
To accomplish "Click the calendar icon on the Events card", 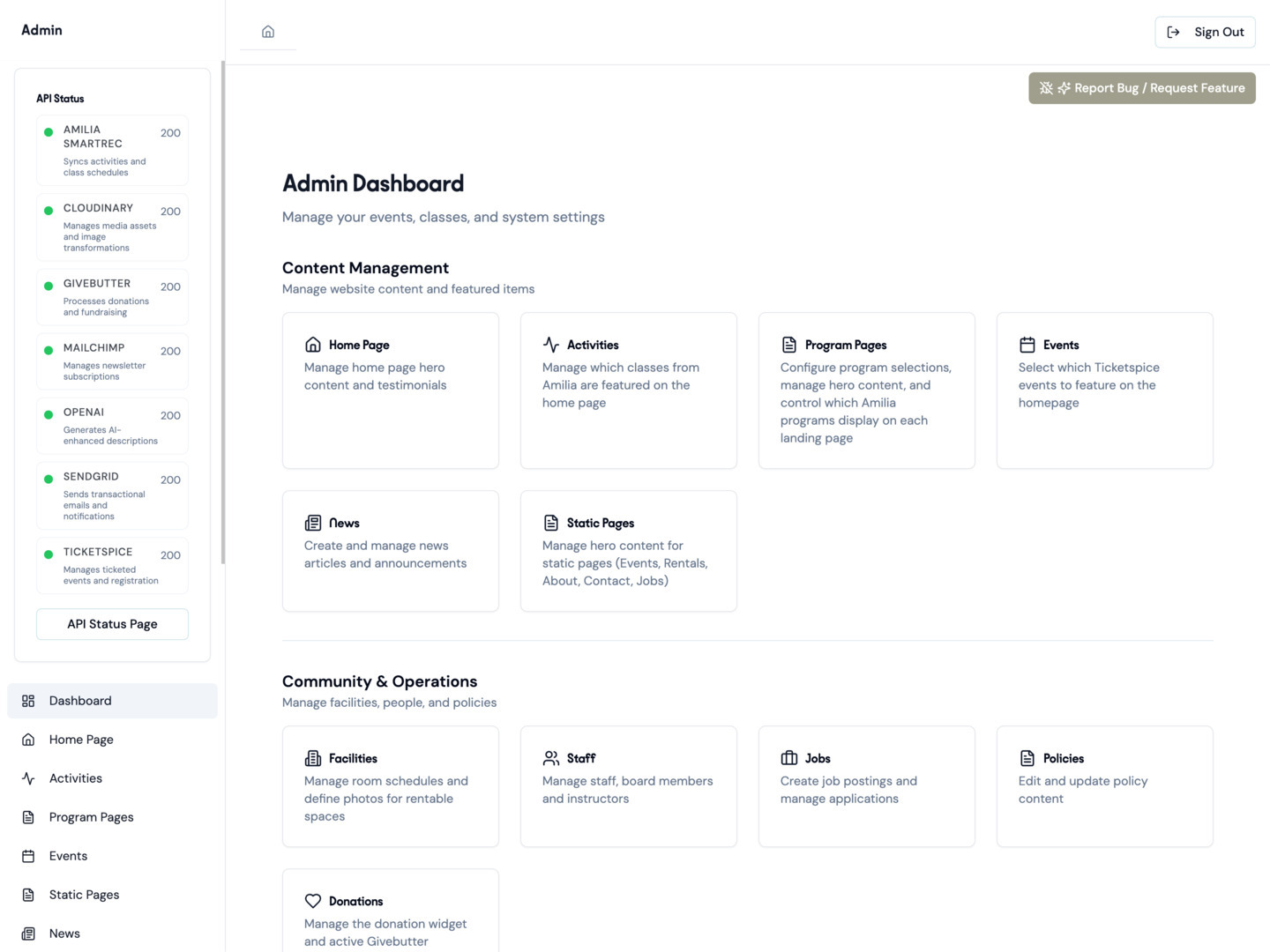I will click(x=1027, y=345).
